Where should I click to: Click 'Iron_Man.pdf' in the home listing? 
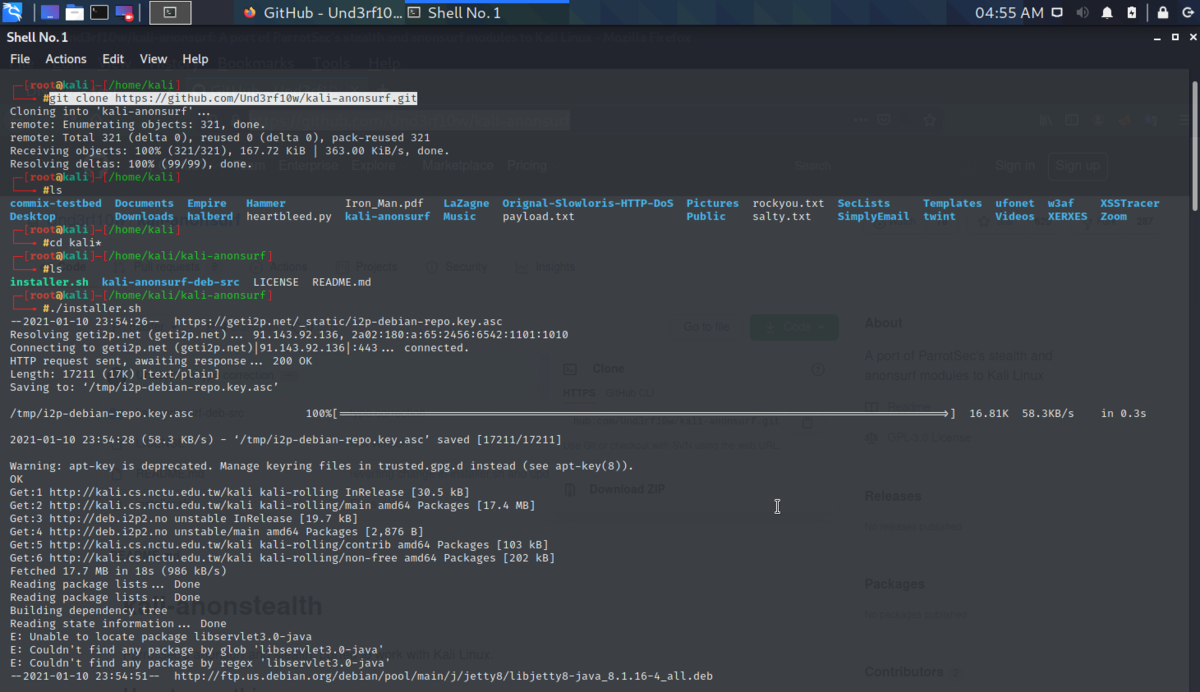click(384, 203)
